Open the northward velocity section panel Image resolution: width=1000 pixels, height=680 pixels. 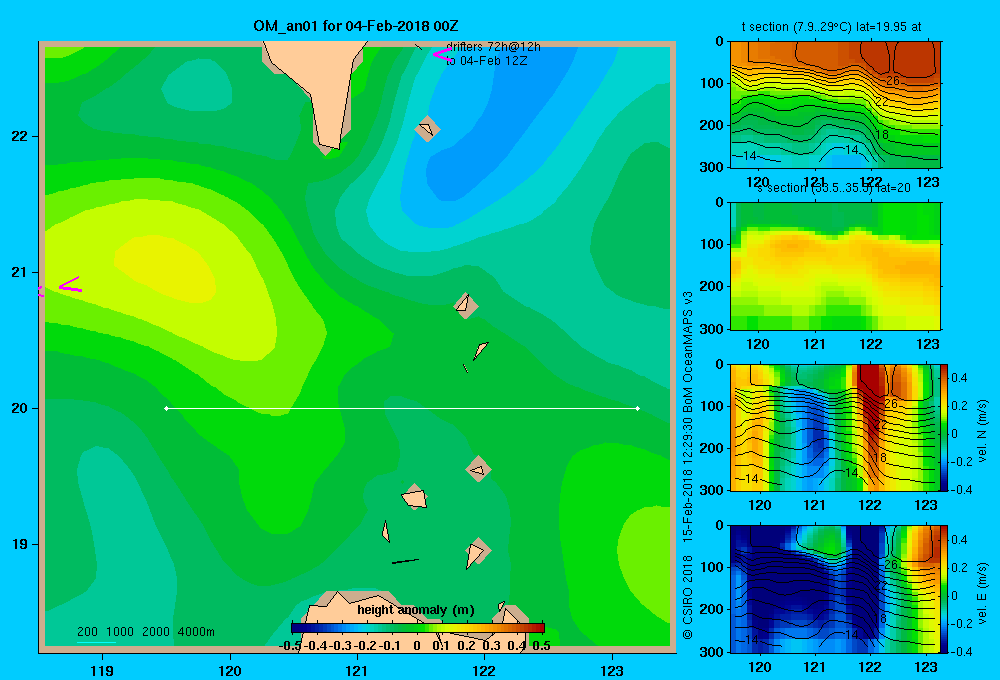[x=835, y=427]
